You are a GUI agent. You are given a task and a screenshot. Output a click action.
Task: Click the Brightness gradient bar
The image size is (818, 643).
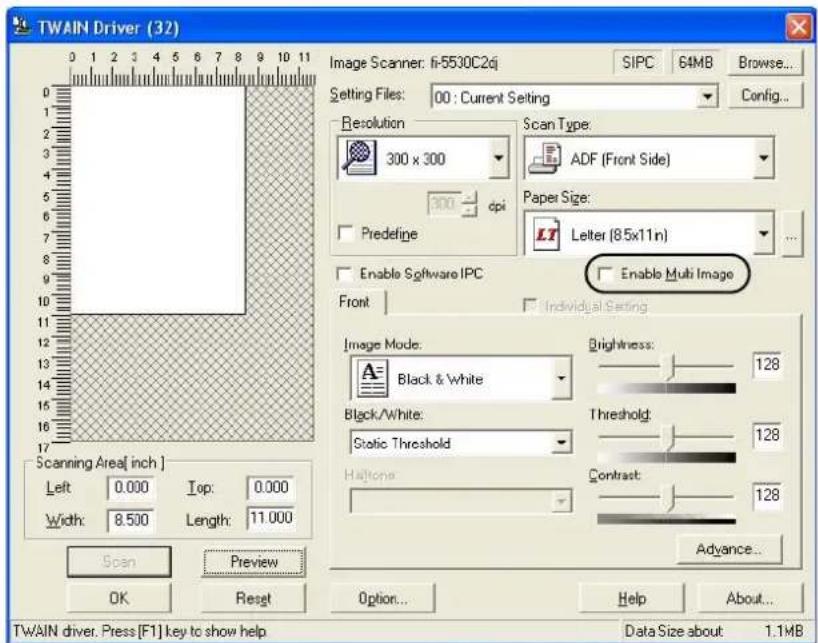[x=666, y=388]
